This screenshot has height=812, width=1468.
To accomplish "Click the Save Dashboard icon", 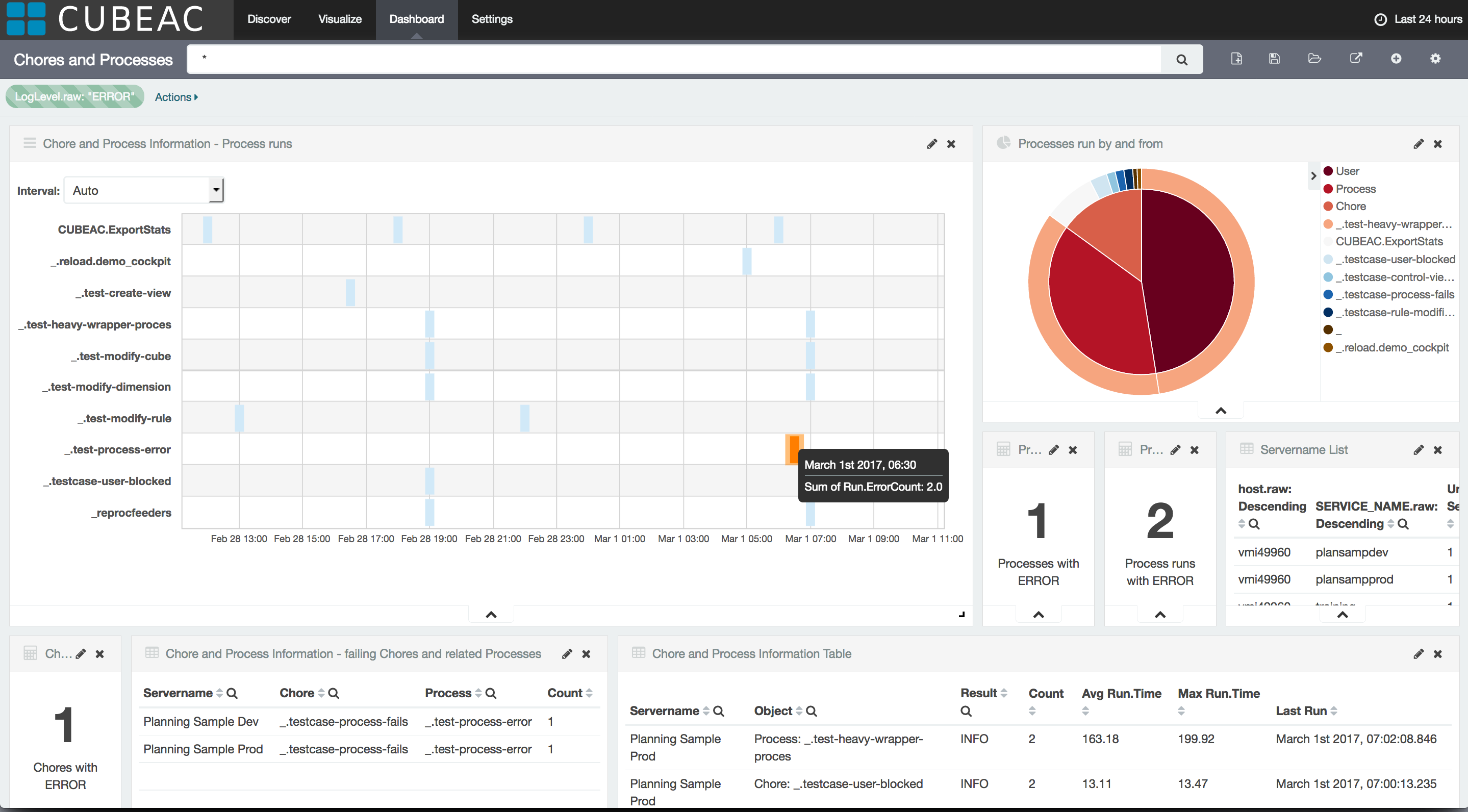I will [1274, 59].
